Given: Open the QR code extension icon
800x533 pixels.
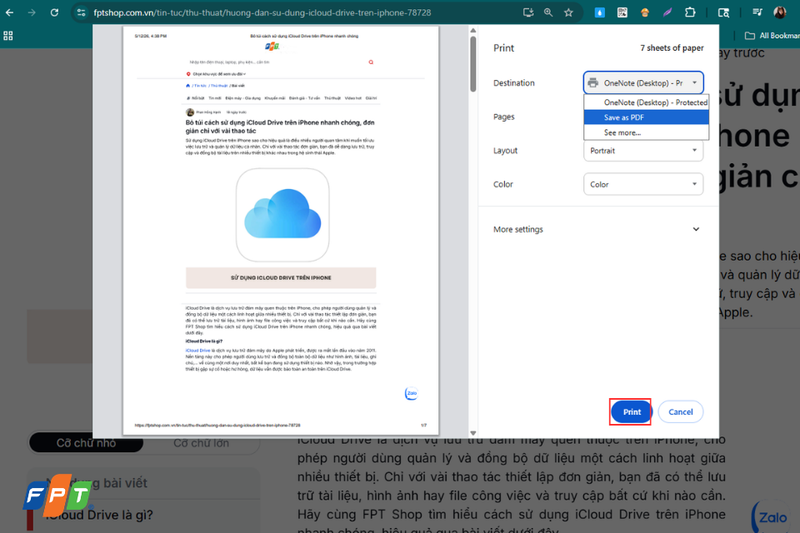Looking at the screenshot, I should (622, 12).
